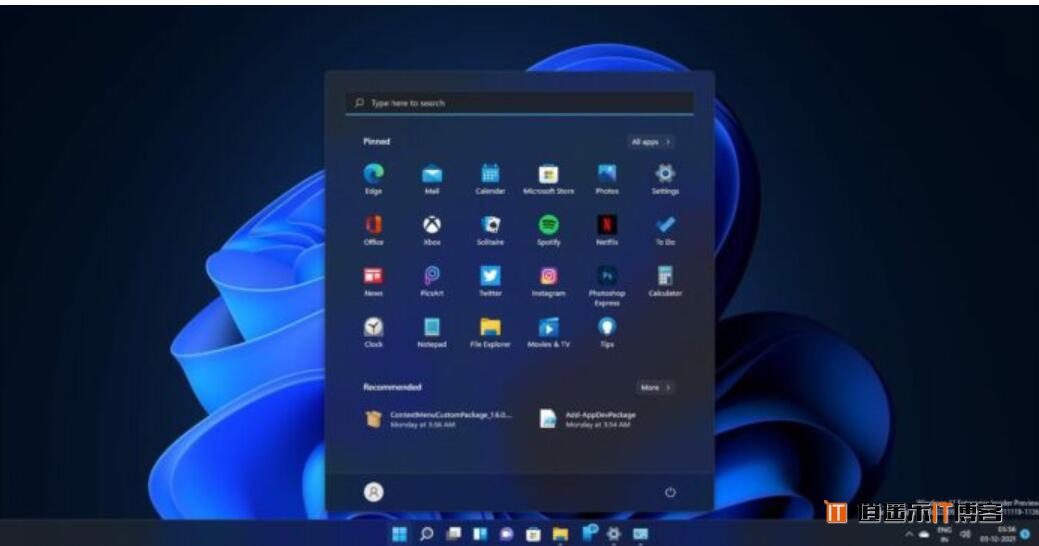Open Add-AppDevPackage recommended file
This screenshot has height=546, width=1039.
pyautogui.click(x=588, y=419)
